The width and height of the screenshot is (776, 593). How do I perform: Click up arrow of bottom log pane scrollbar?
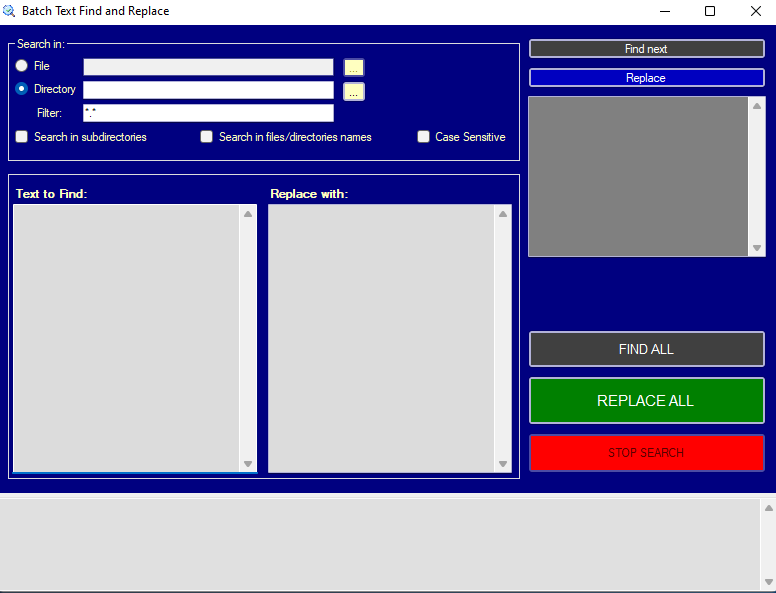[x=769, y=508]
